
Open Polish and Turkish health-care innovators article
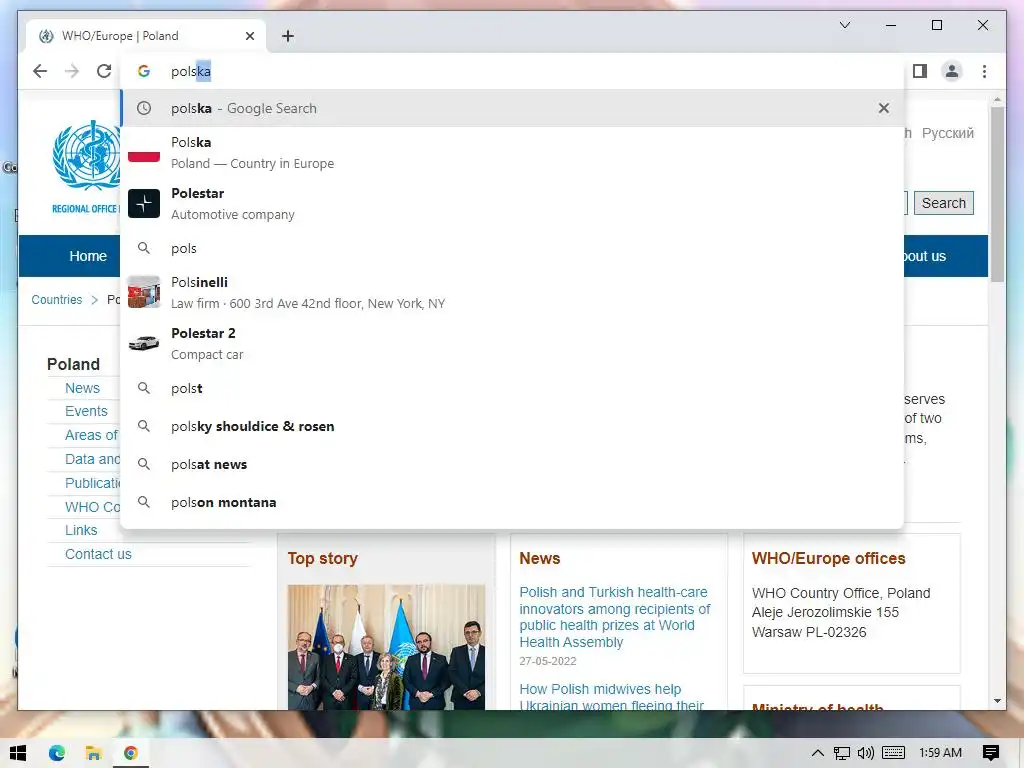(615, 617)
